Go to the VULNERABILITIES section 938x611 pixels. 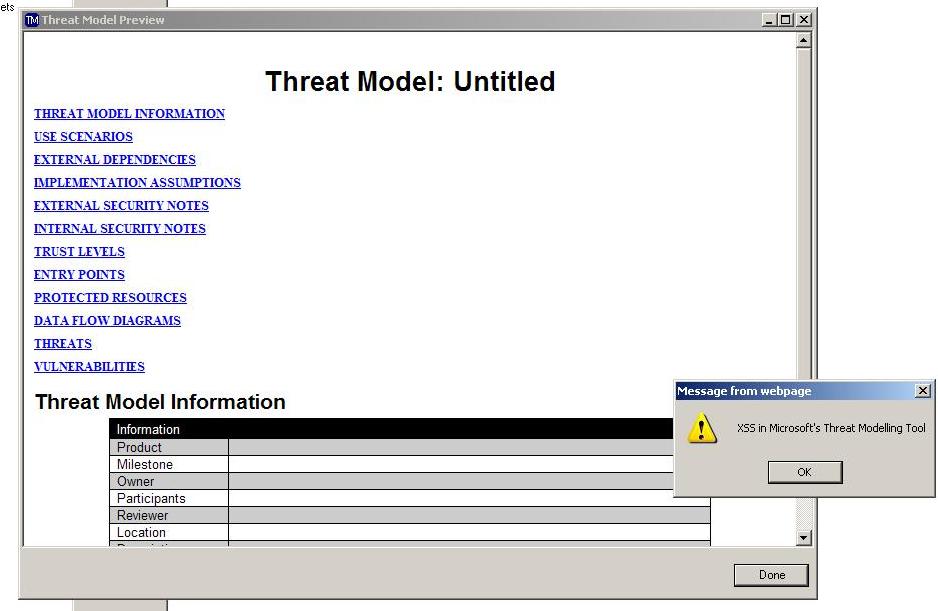[x=89, y=367]
